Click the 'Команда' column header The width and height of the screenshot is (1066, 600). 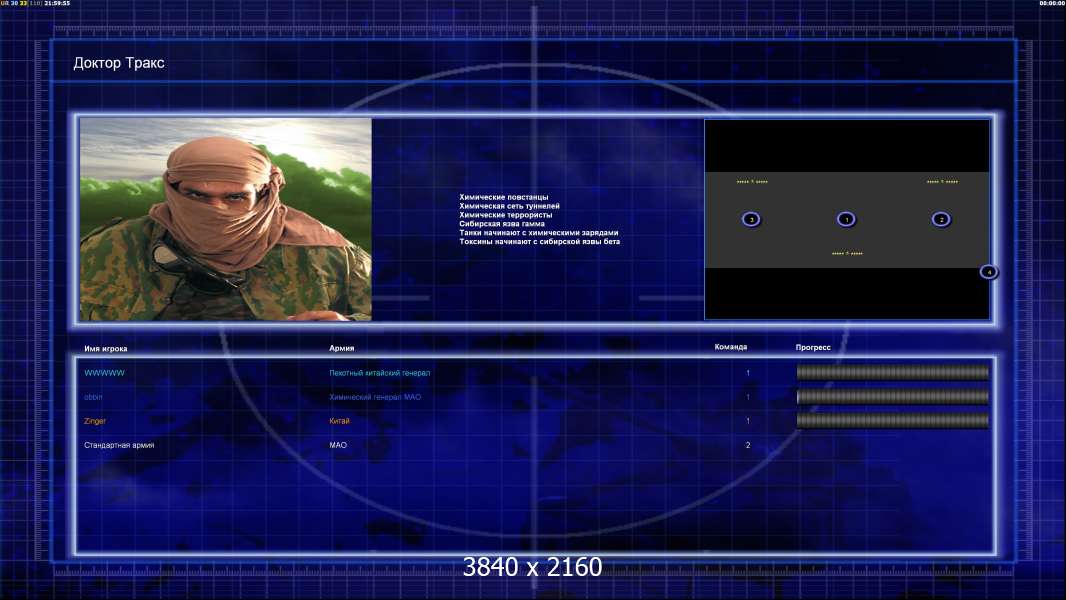pyautogui.click(x=730, y=347)
